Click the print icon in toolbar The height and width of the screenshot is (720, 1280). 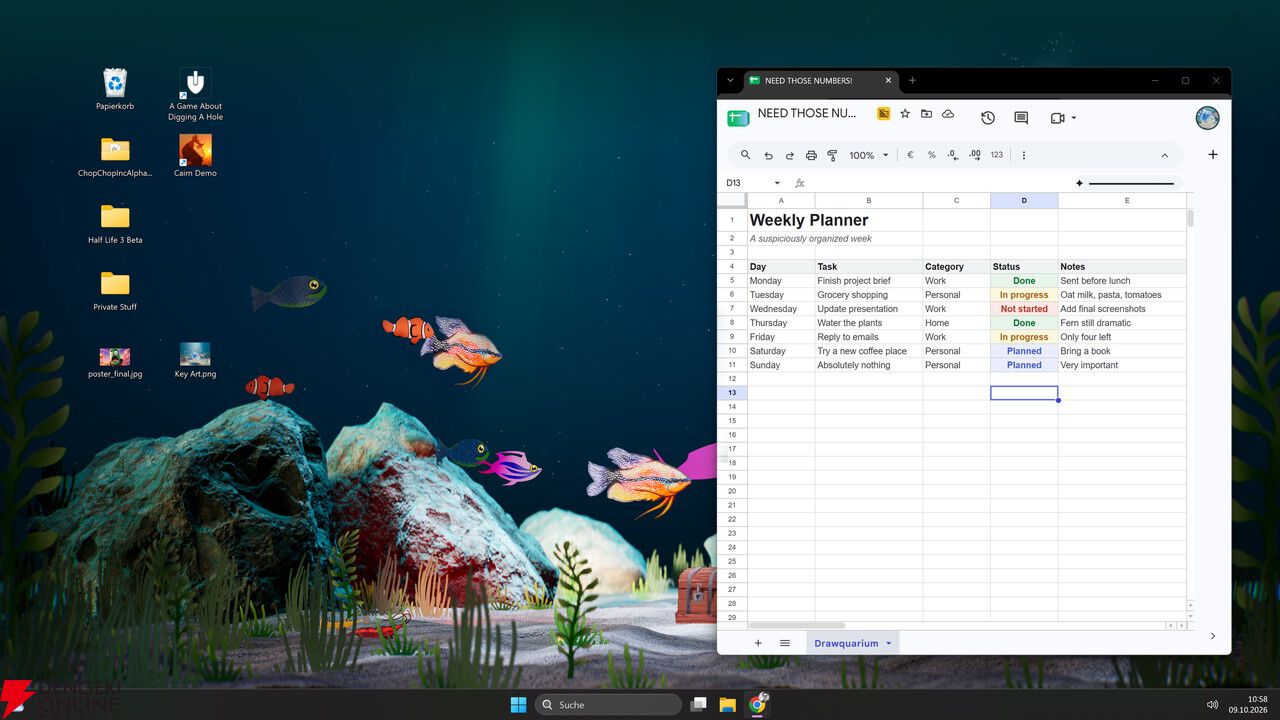click(811, 155)
